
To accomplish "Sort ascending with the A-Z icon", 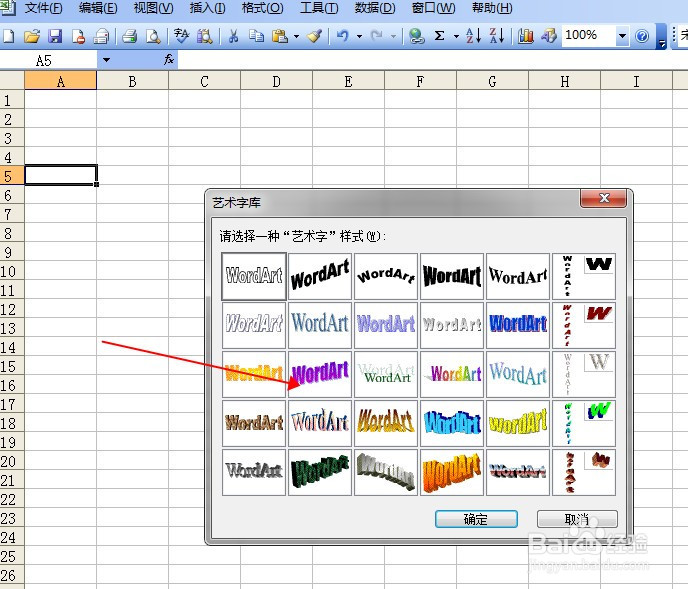I will (x=473, y=36).
